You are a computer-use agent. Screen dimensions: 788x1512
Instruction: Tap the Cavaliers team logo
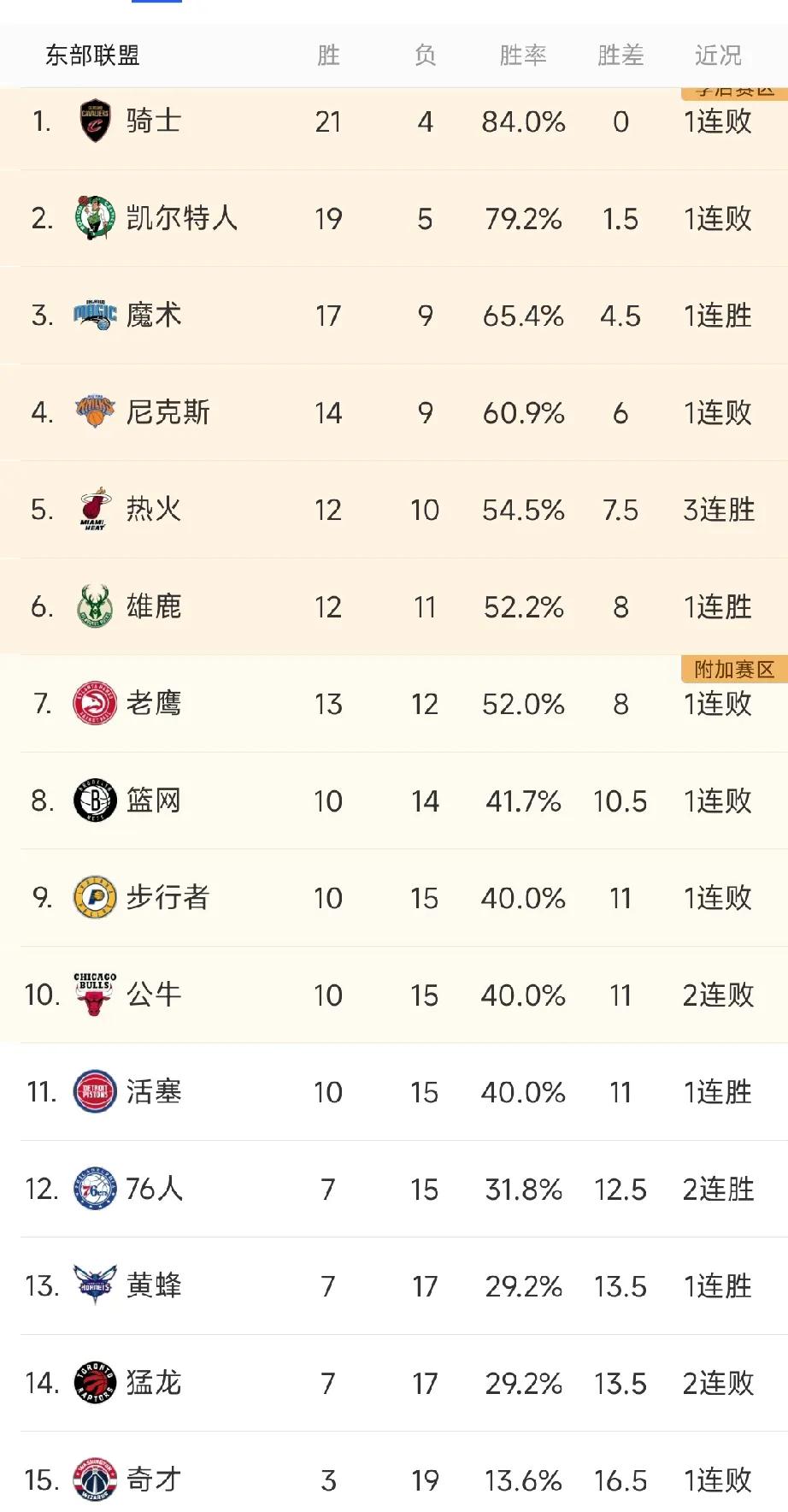(x=95, y=121)
